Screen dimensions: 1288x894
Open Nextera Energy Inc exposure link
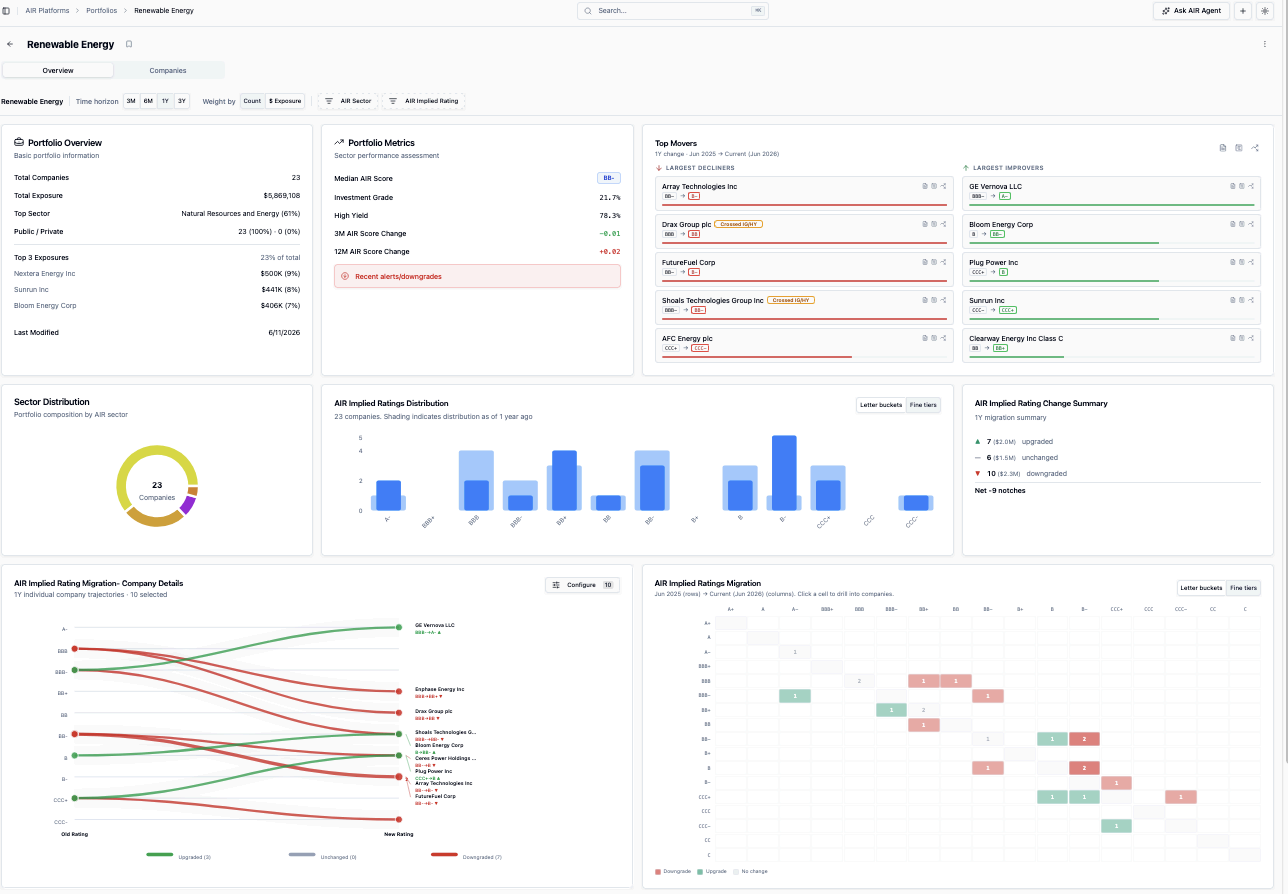pyautogui.click(x=45, y=273)
